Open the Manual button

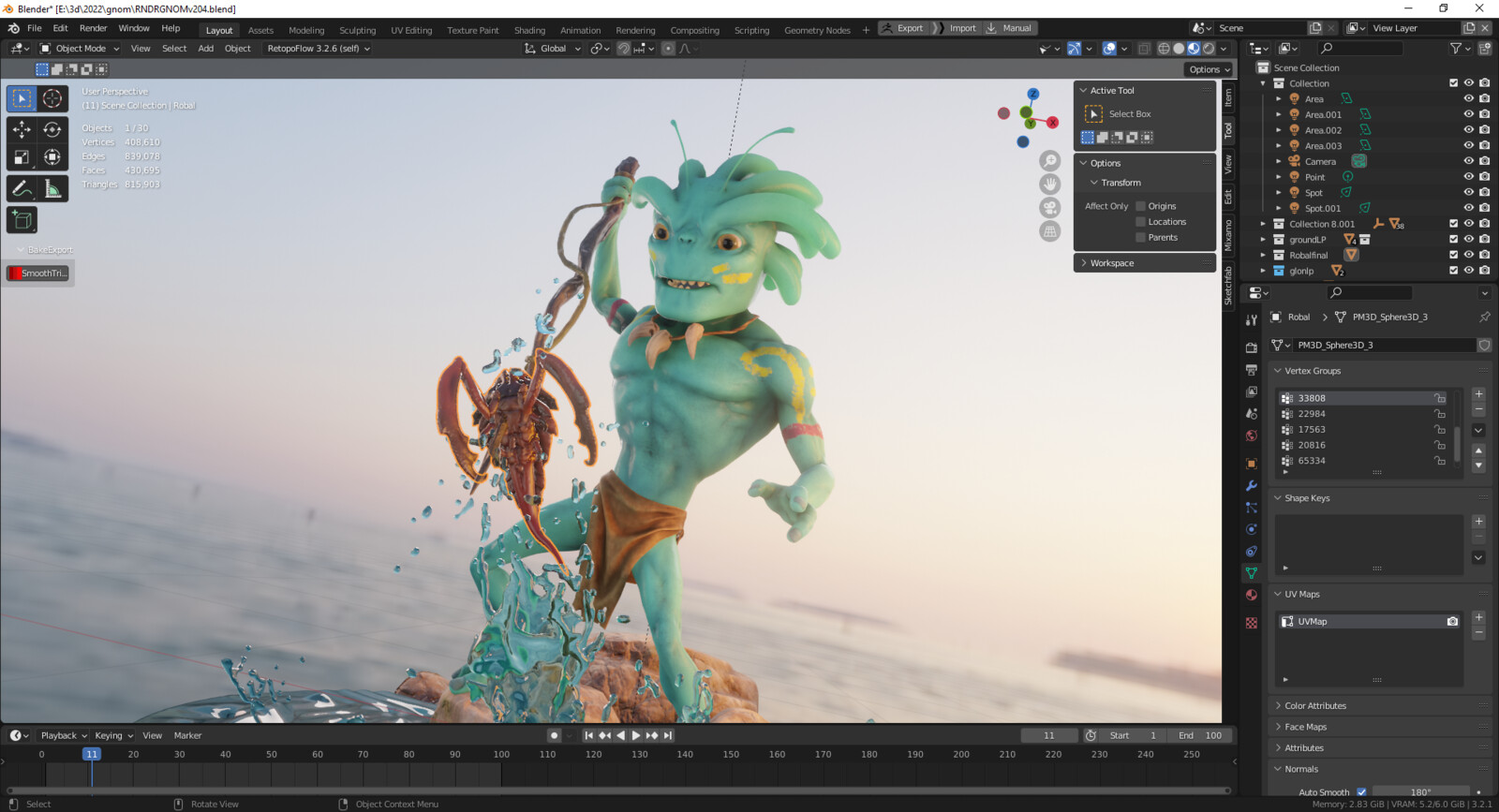[x=1009, y=28]
